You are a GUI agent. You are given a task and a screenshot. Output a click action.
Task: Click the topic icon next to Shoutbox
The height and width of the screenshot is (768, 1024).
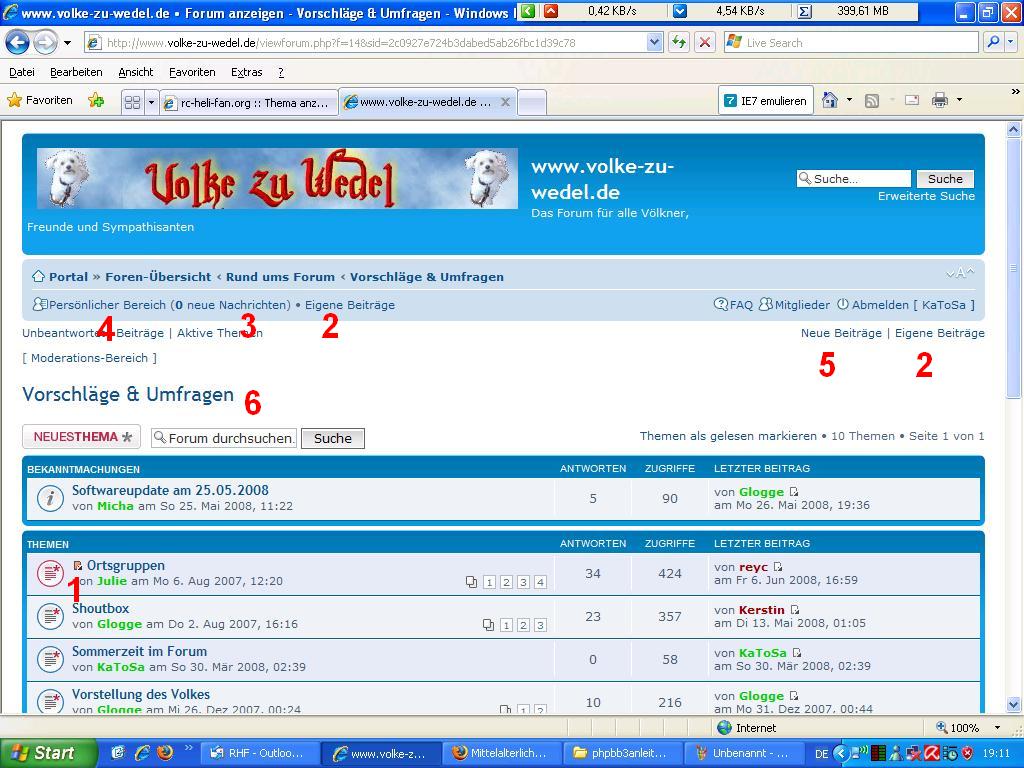50,616
